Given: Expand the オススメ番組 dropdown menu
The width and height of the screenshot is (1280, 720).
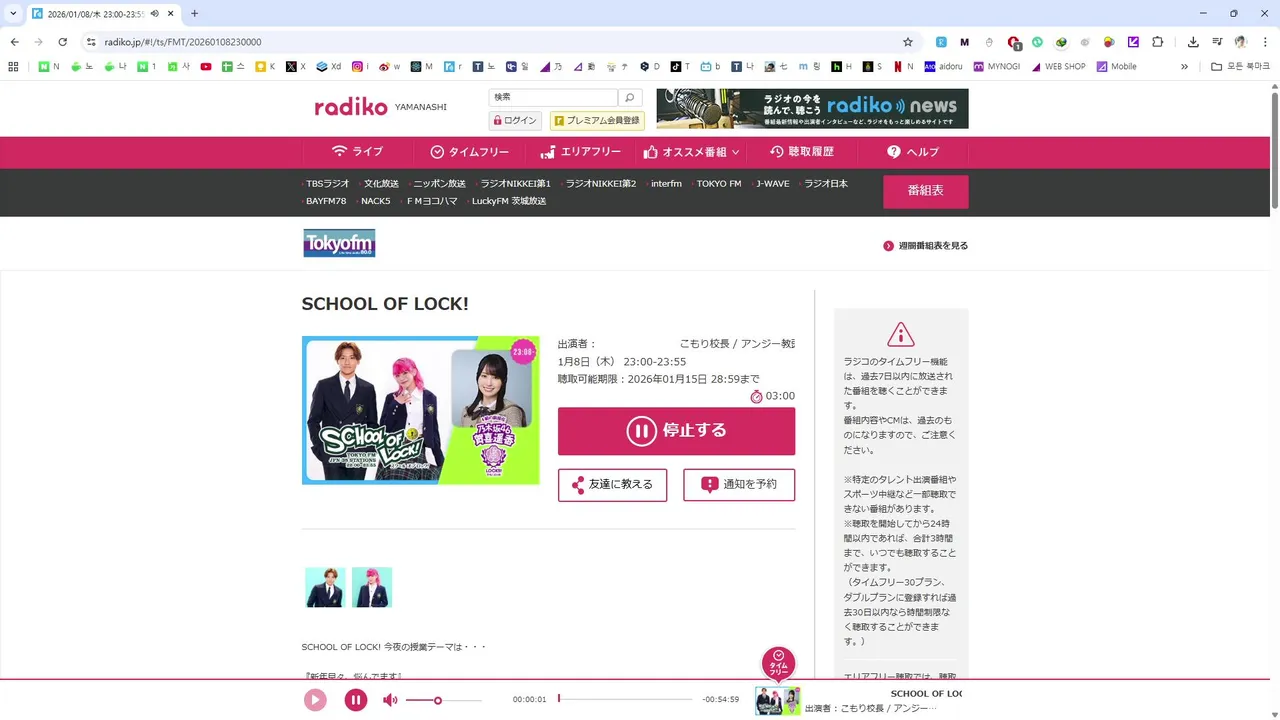Looking at the screenshot, I should pyautogui.click(x=691, y=152).
